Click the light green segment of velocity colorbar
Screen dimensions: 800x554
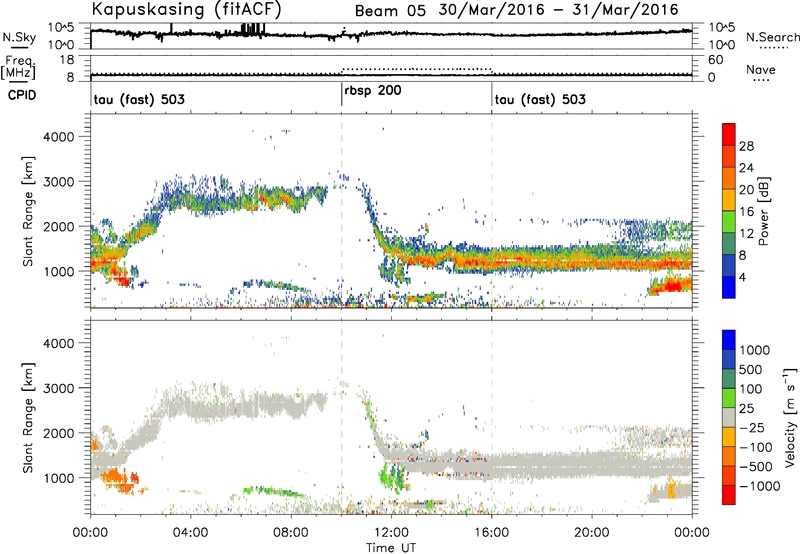point(729,398)
